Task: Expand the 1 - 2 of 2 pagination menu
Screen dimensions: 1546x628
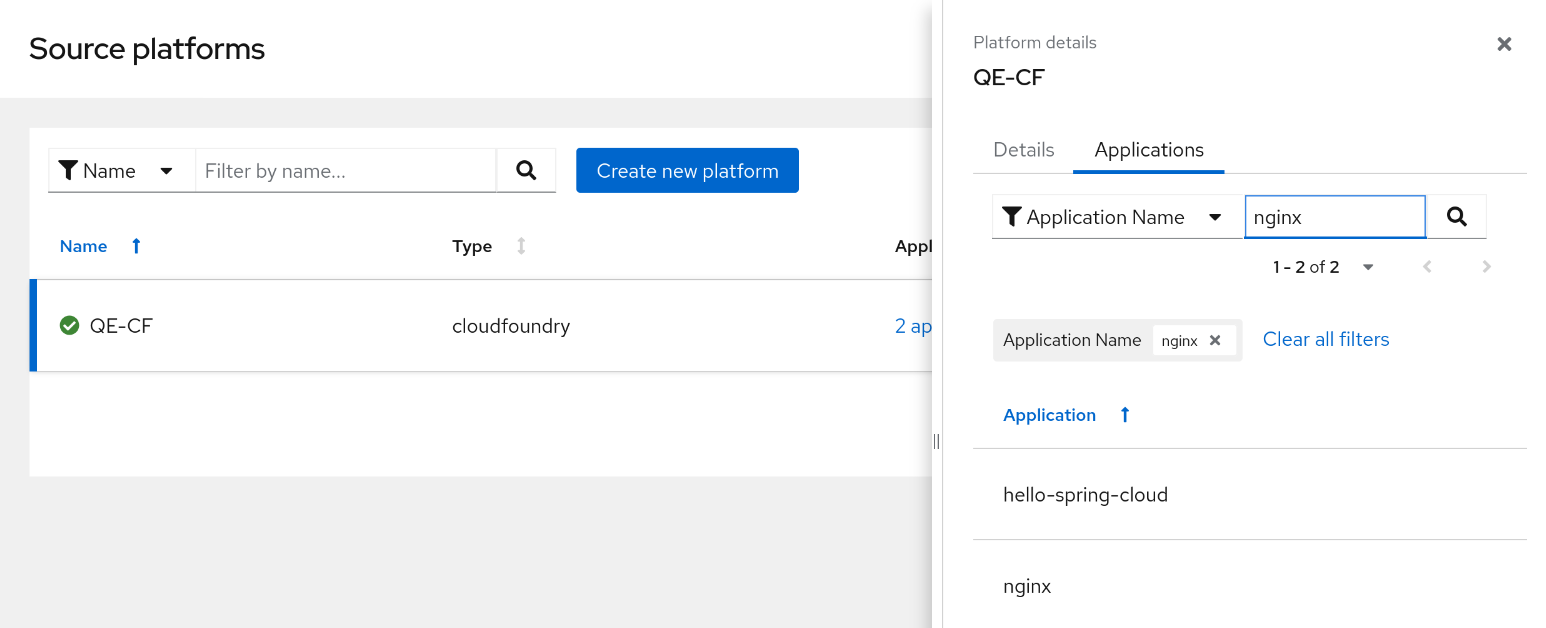Action: point(1368,267)
